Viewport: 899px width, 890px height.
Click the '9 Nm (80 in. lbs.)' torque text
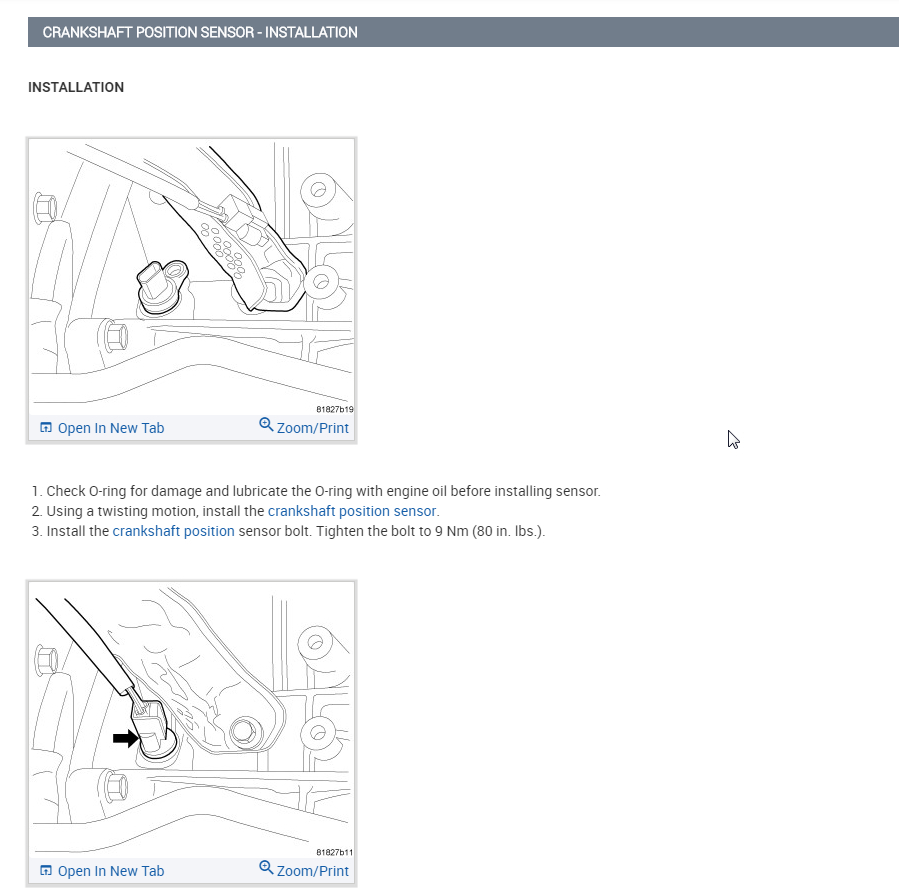(x=490, y=531)
